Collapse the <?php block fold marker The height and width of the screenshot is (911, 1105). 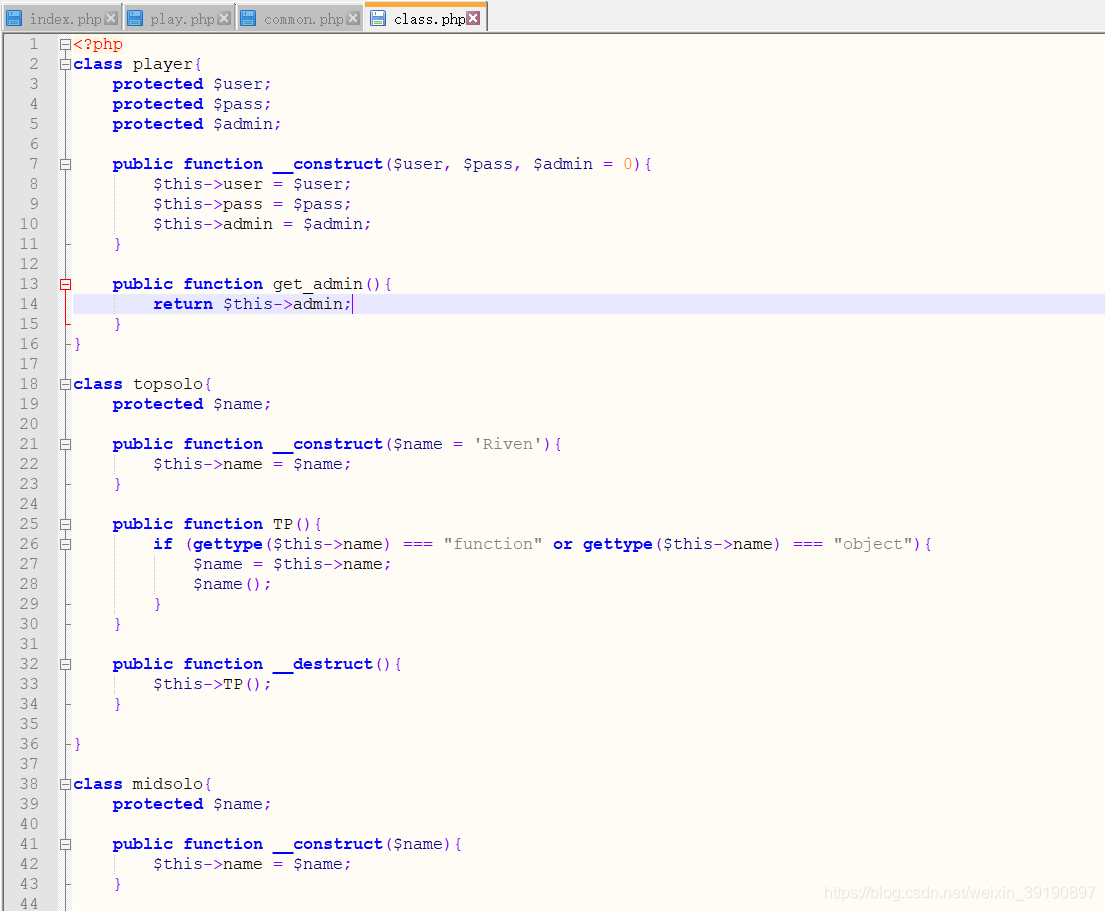click(66, 44)
